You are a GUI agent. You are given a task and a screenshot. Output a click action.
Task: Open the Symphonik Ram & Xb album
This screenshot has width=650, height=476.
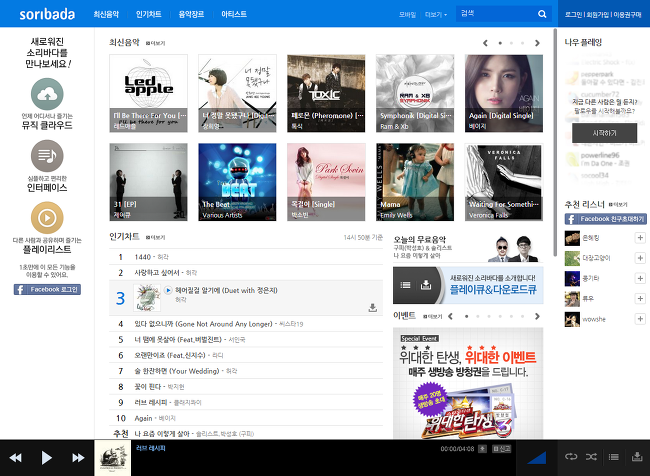pos(415,93)
